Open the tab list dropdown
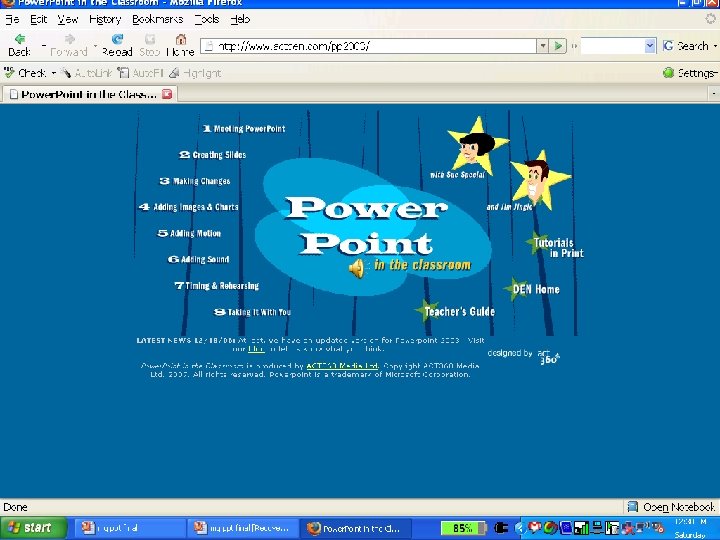The height and width of the screenshot is (540, 720). click(x=714, y=94)
